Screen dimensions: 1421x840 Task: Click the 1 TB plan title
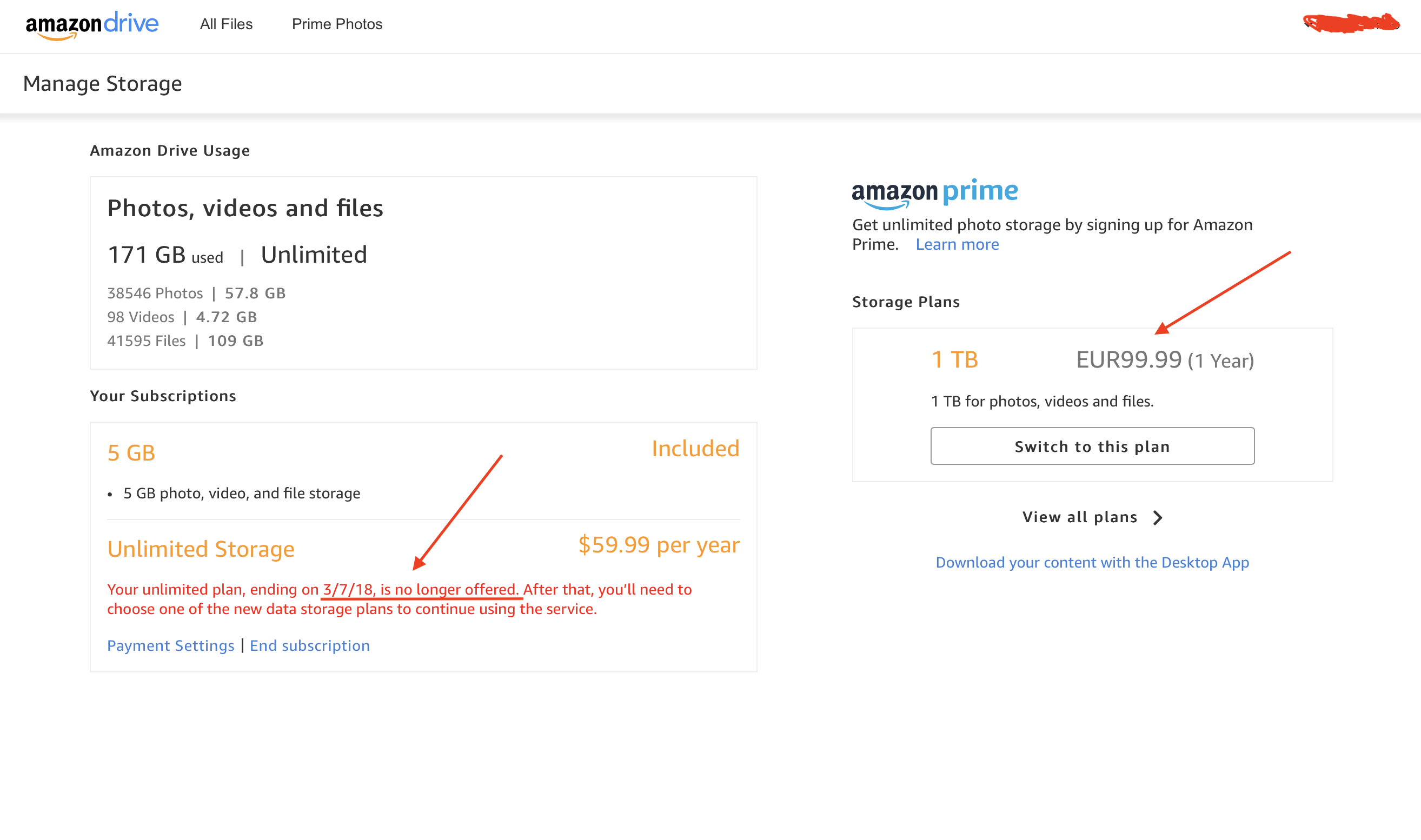(x=954, y=360)
